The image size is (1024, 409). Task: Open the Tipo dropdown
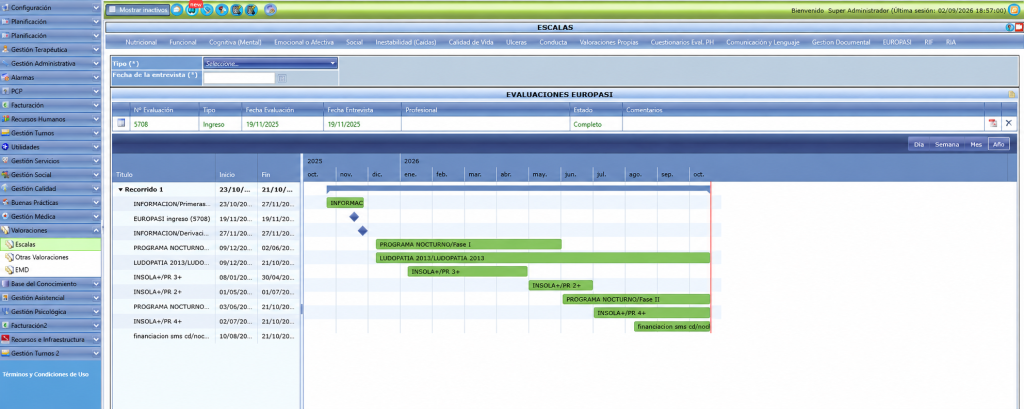[x=270, y=63]
